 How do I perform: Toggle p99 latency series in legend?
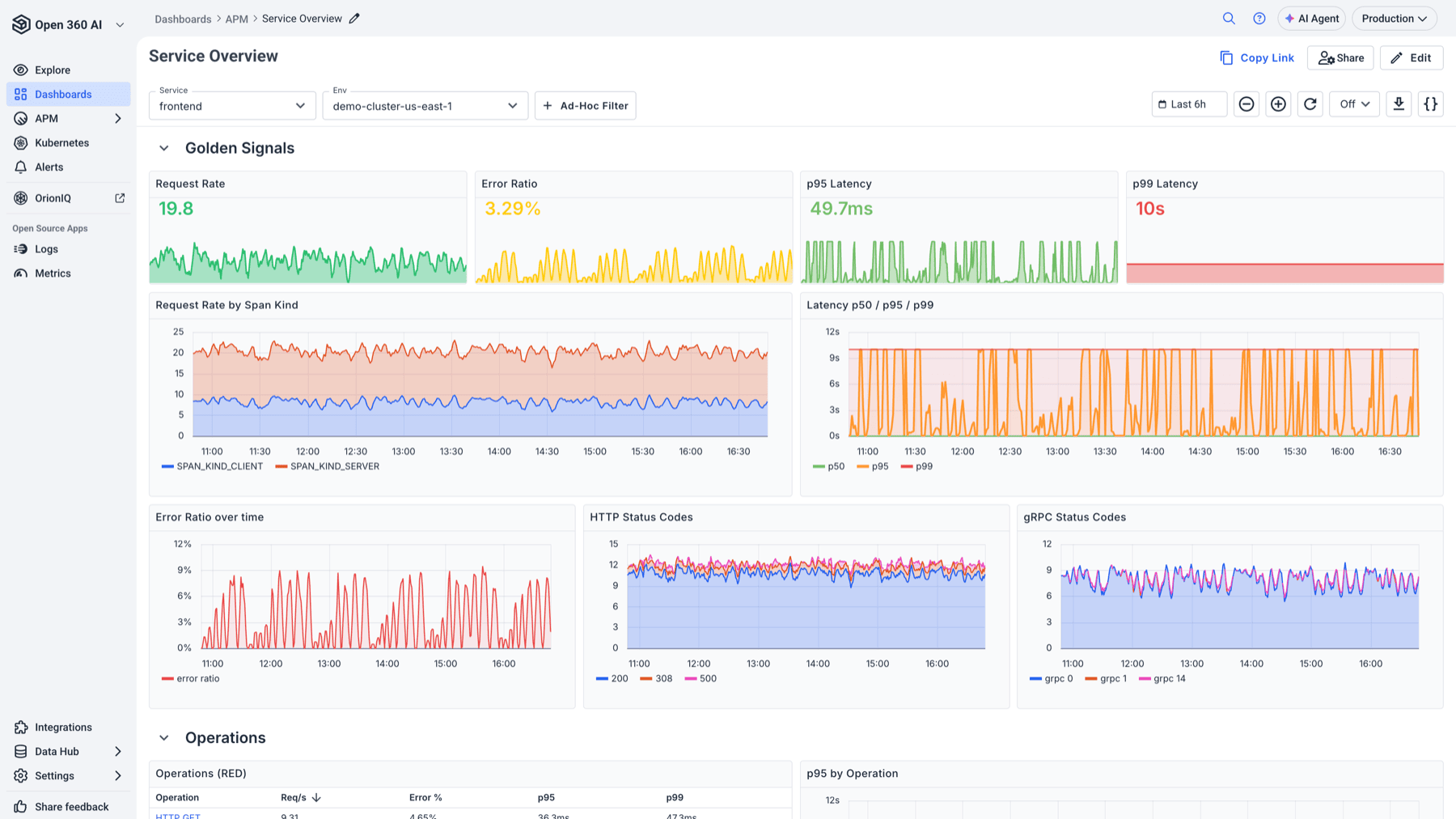[916, 467]
